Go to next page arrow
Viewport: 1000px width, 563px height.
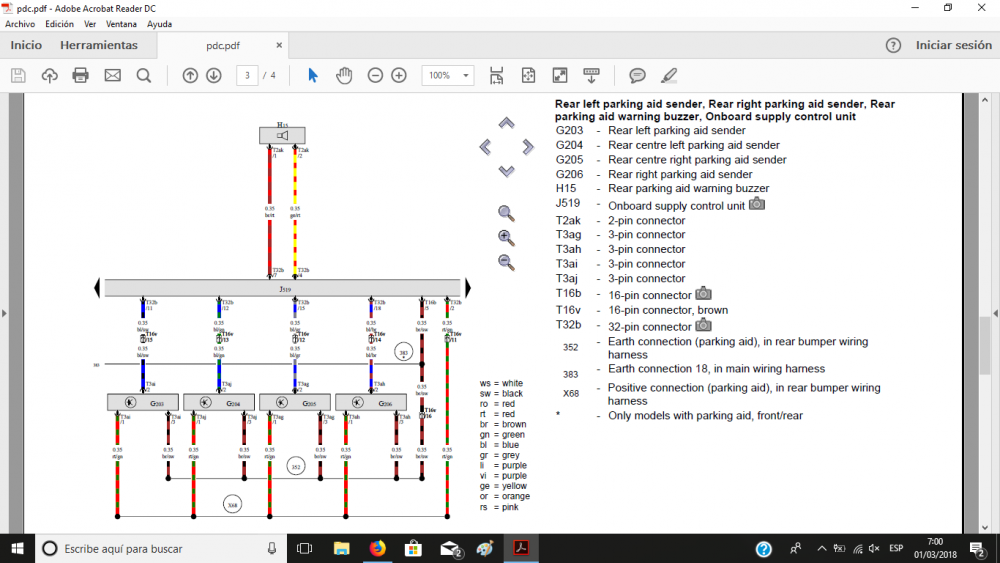coord(214,75)
